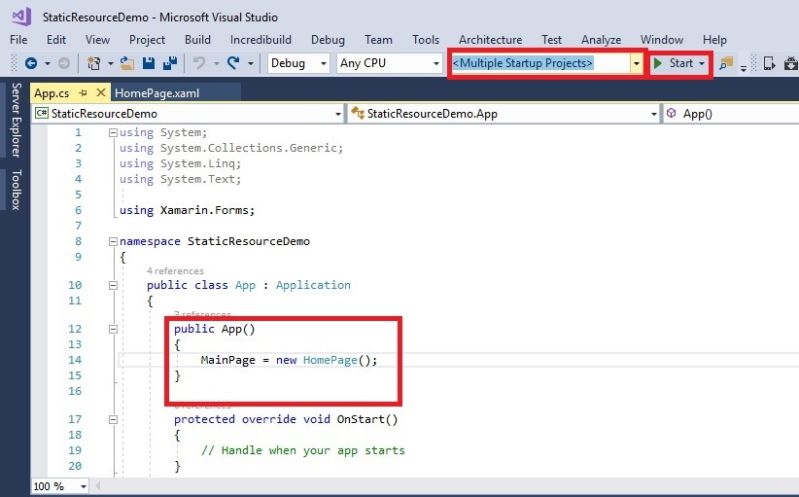Open the File menu

(19, 40)
